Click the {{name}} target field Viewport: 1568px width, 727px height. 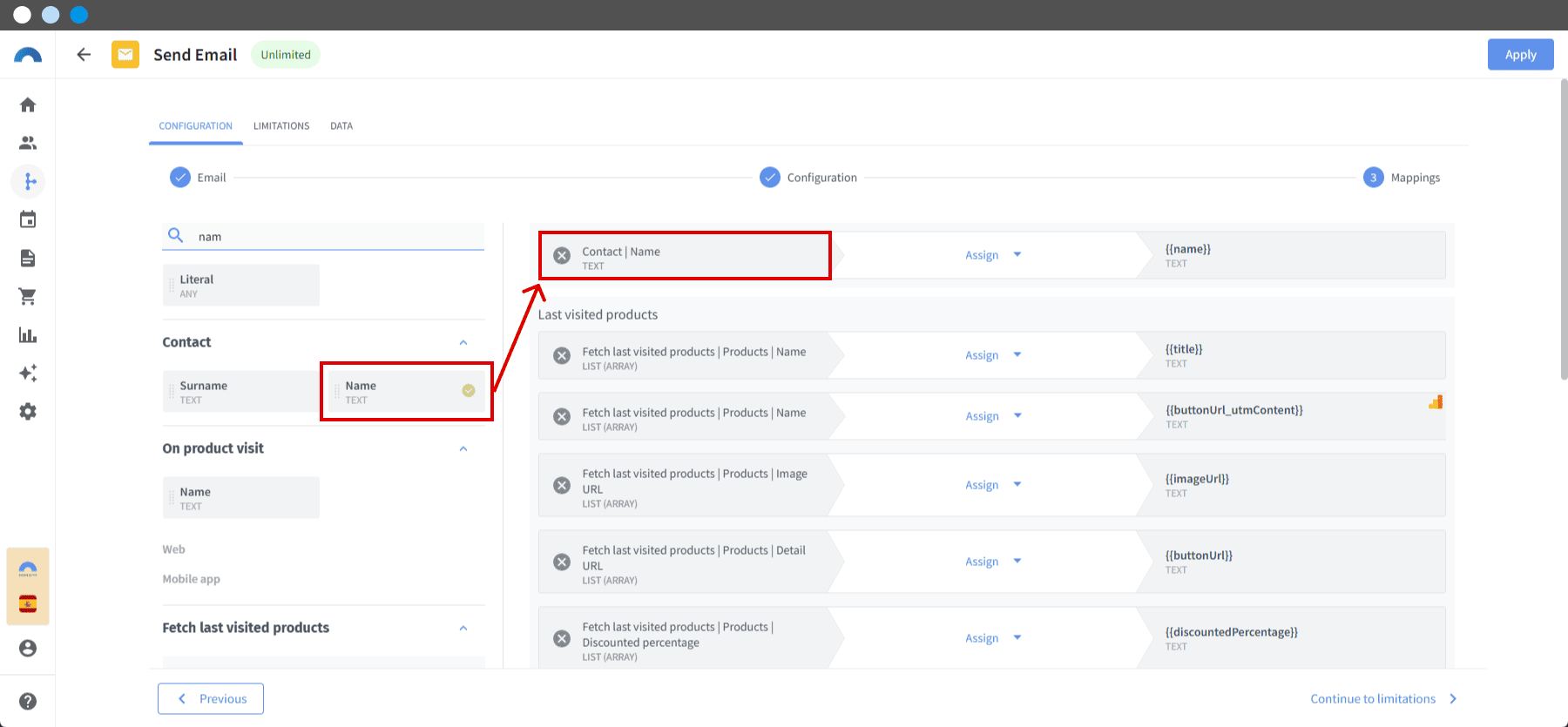coord(1291,255)
